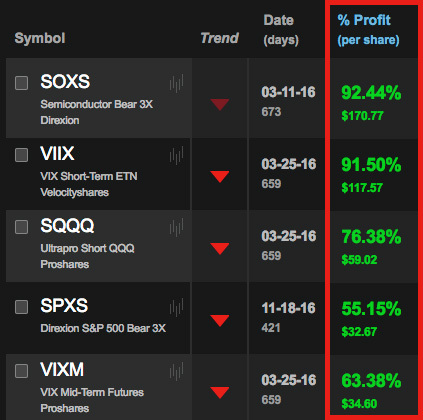
Task: Open the VIXM ticker link
Action: [62, 370]
